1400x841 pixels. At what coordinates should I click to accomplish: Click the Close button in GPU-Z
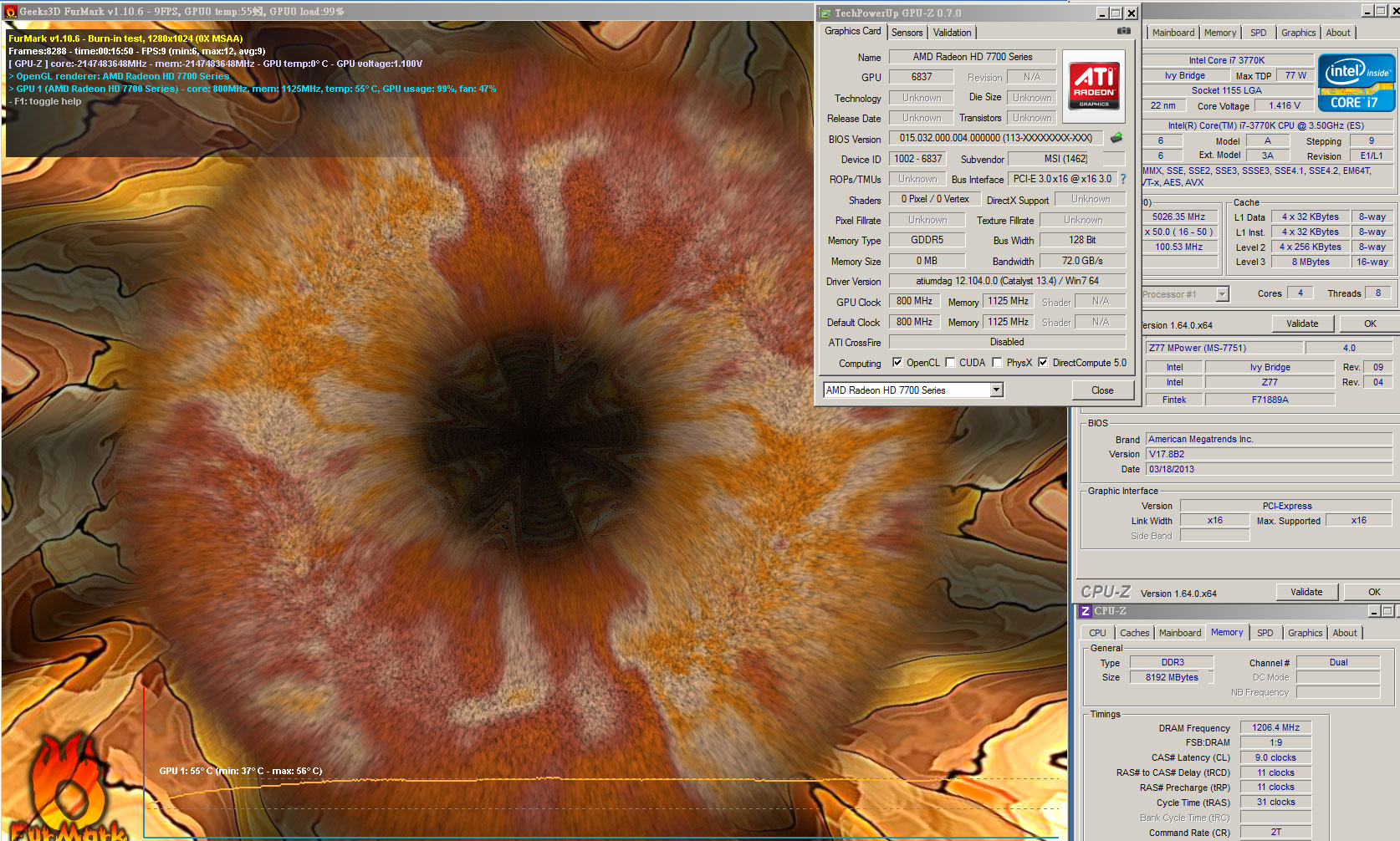1102,390
